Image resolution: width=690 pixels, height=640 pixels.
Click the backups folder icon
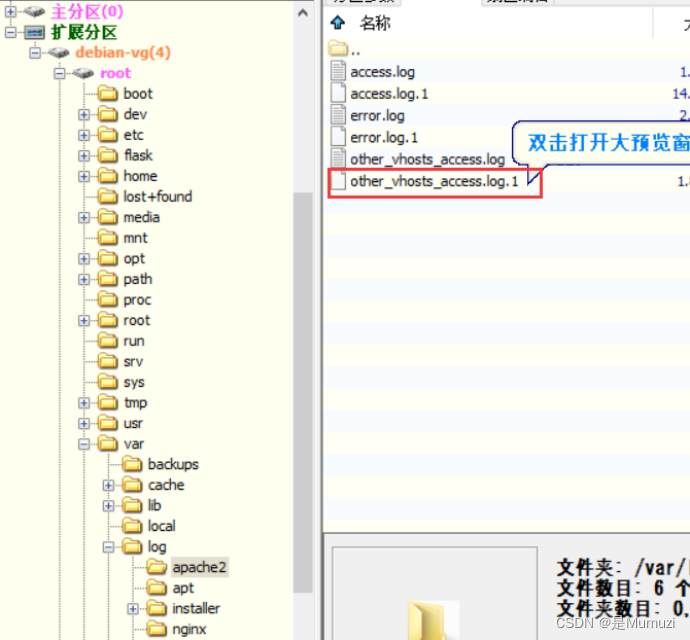[x=132, y=464]
